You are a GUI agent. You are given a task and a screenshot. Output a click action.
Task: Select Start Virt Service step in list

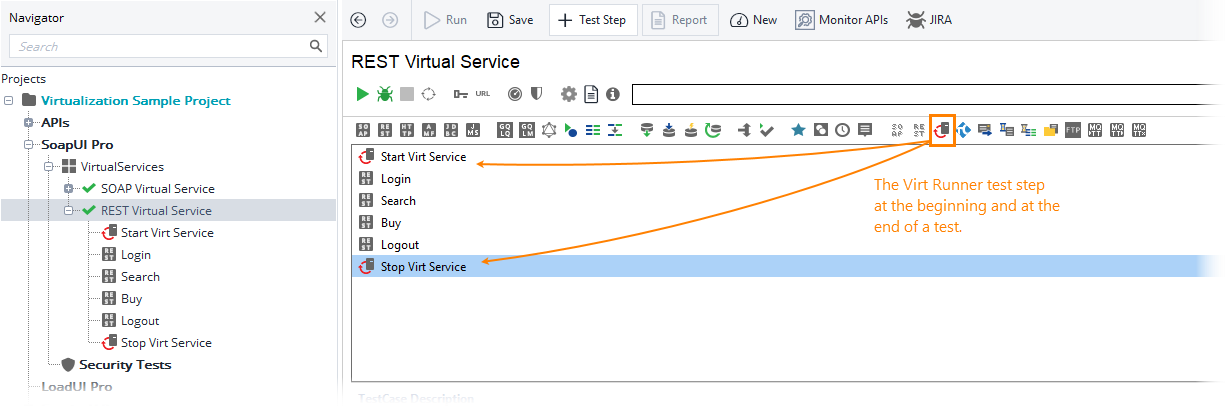tap(423, 157)
